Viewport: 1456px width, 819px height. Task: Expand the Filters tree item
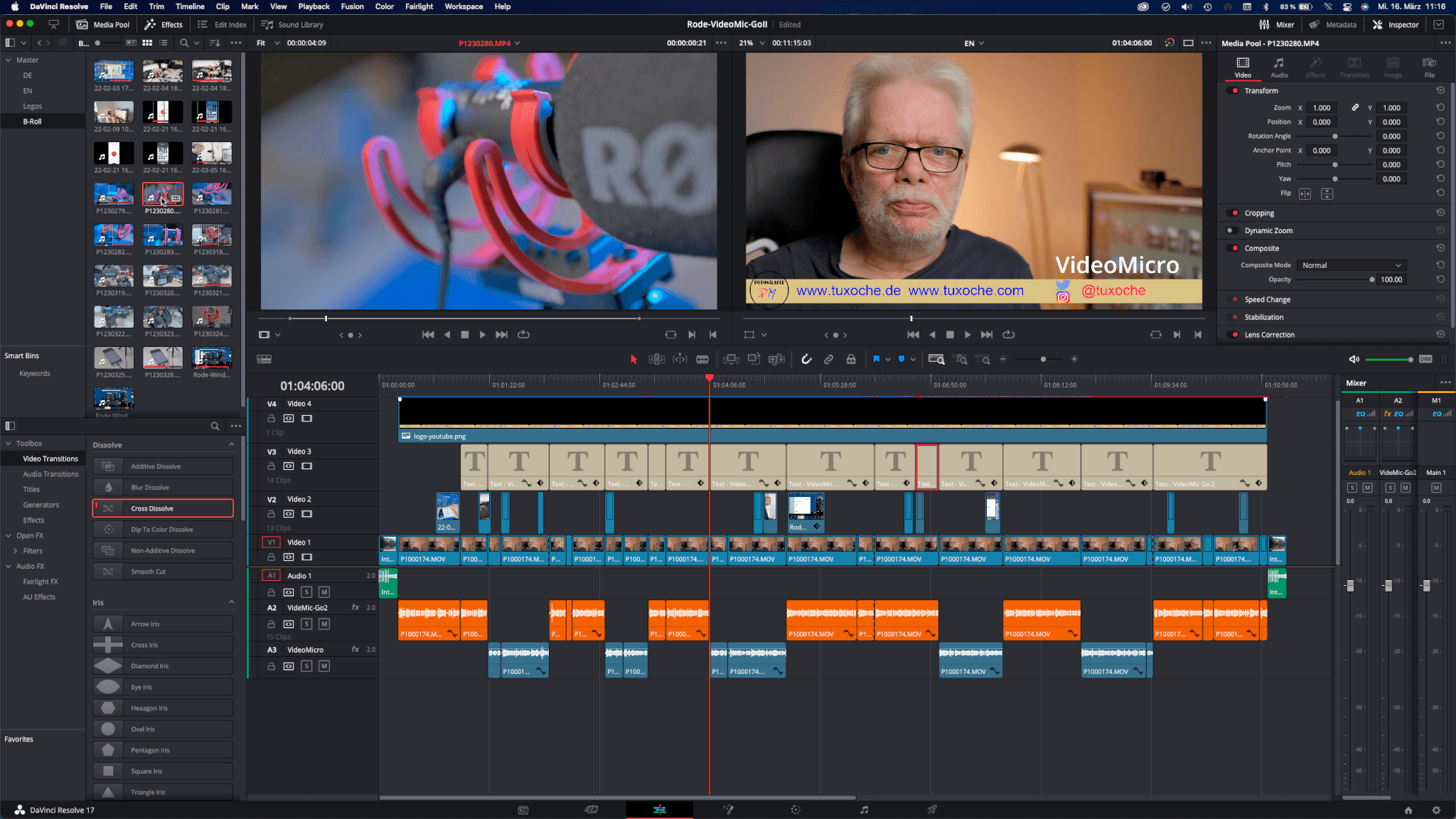(x=15, y=551)
